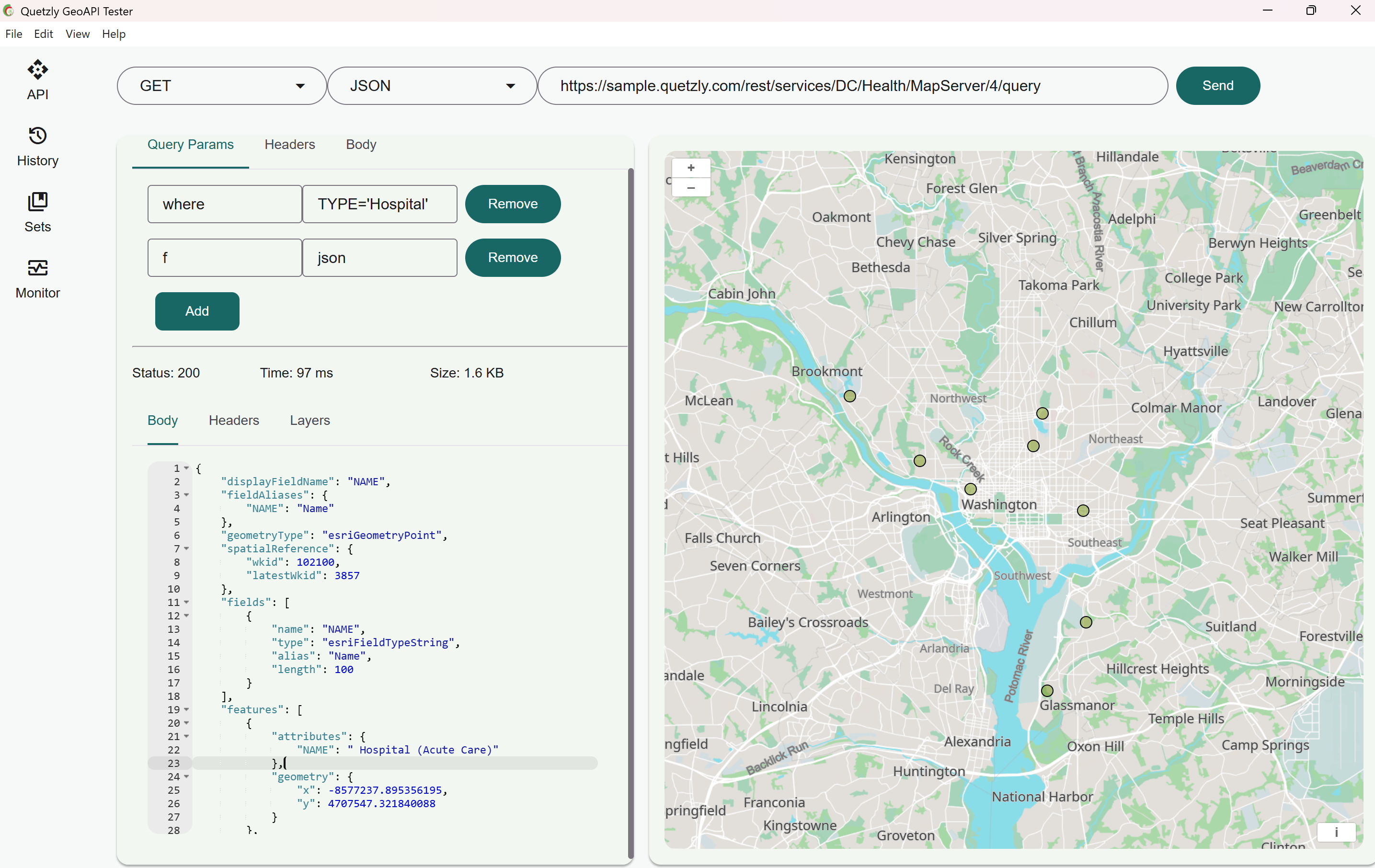Viewport: 1375px width, 868px height.
Task: Add a new query parameter
Action: click(196, 311)
